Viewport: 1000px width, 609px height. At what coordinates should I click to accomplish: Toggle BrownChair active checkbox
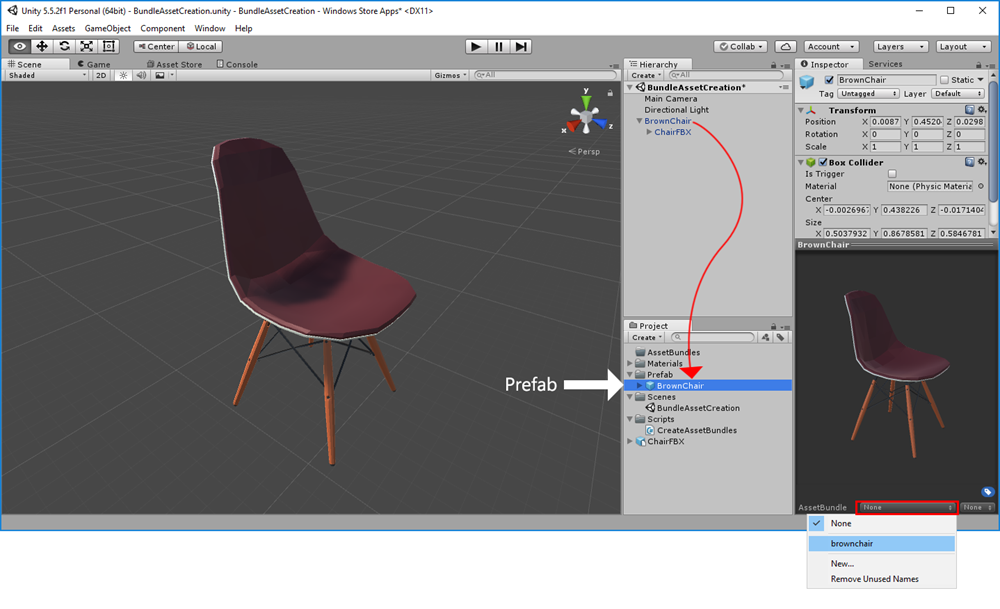pyautogui.click(x=828, y=80)
